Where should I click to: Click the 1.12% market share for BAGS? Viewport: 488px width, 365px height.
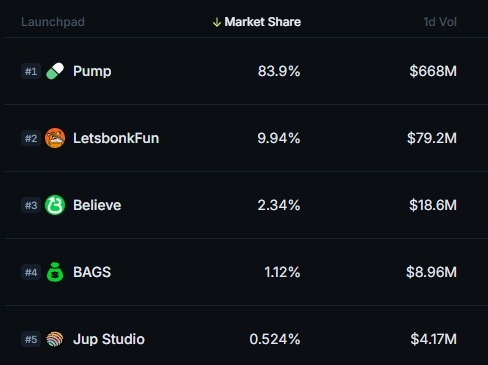pyautogui.click(x=282, y=272)
